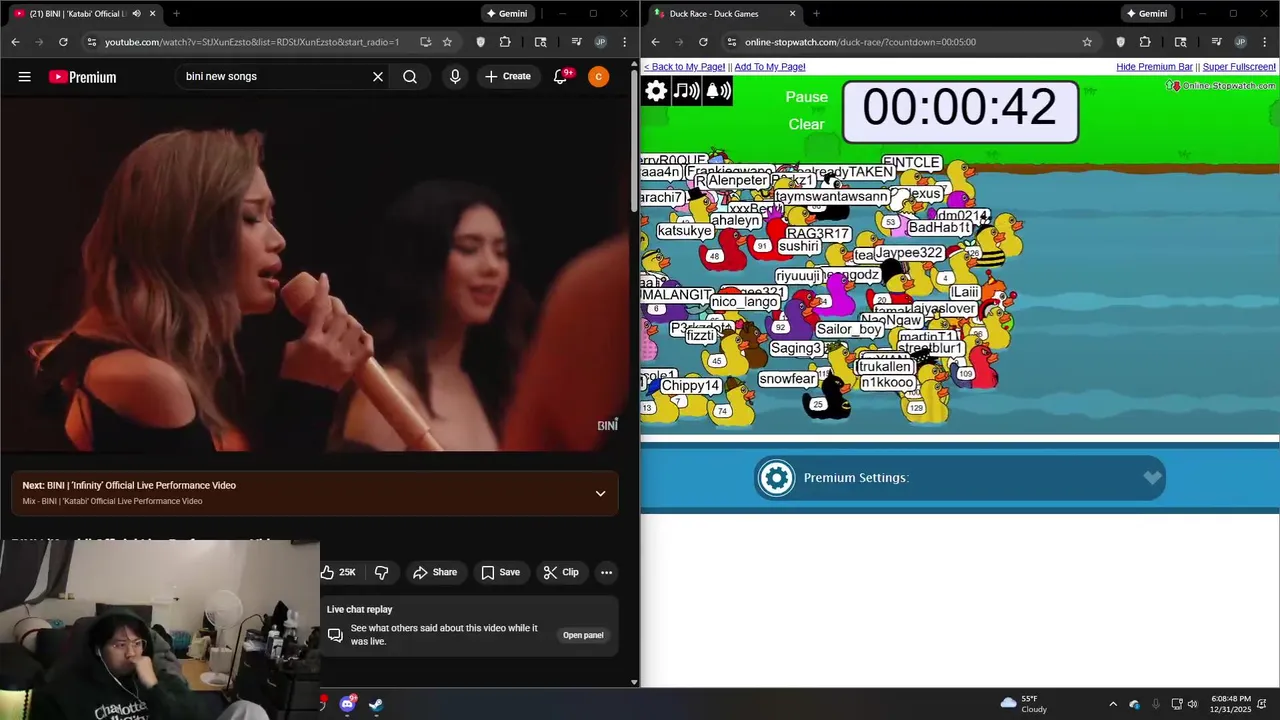This screenshot has width=1280, height=720.
Task: Hide the Premium Bar link
Action: pyautogui.click(x=1154, y=67)
